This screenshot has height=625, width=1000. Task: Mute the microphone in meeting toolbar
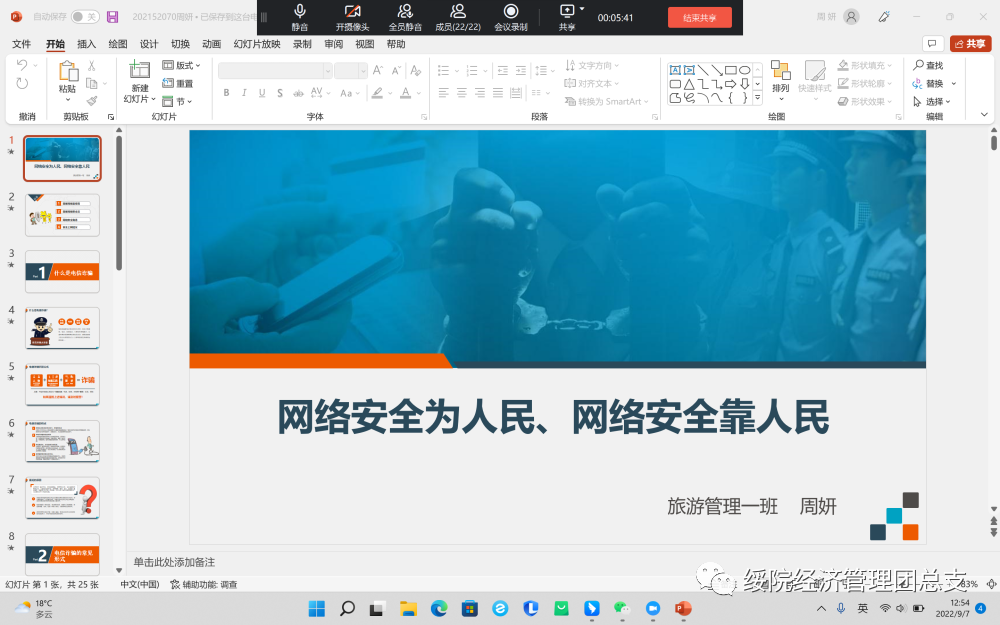(299, 15)
